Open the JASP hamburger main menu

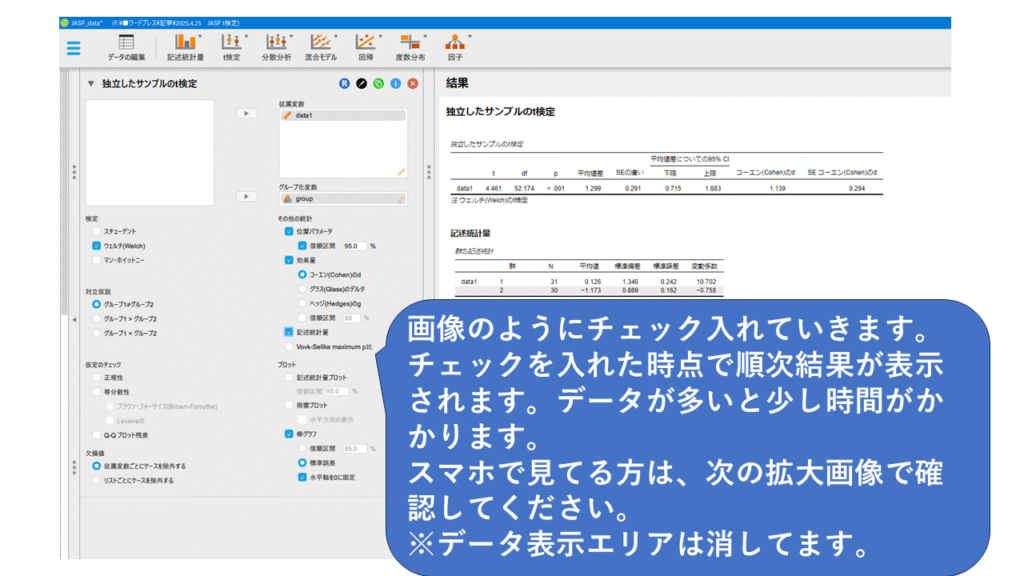click(x=74, y=48)
